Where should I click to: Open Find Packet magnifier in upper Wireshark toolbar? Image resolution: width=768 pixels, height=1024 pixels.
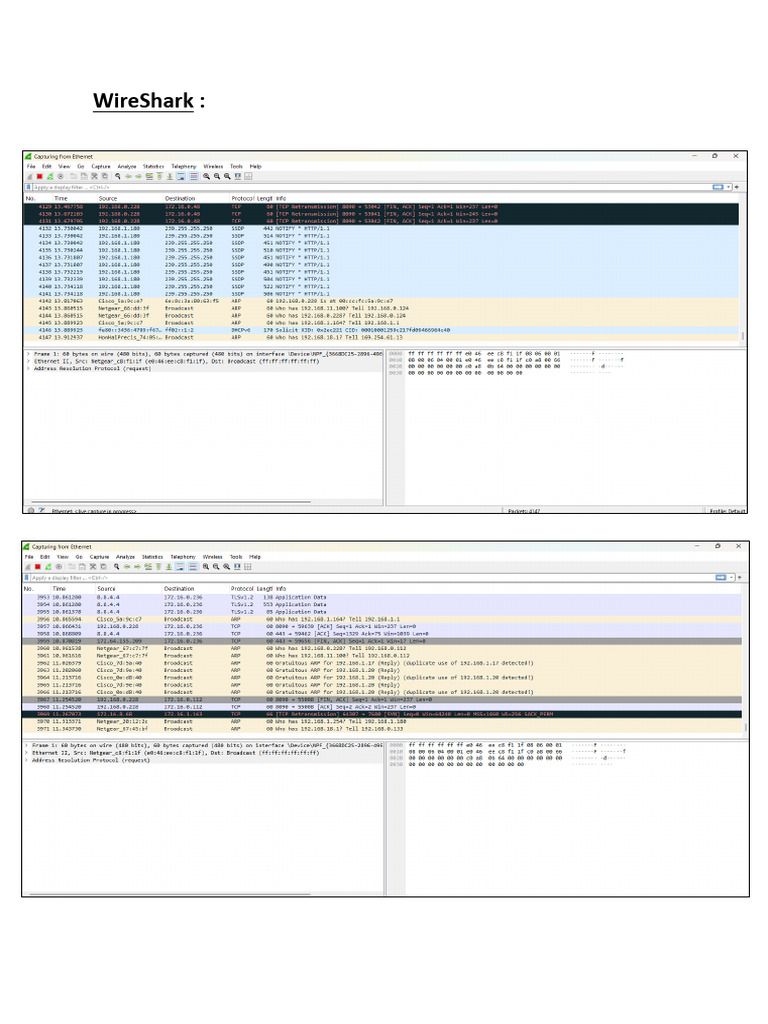118,176
